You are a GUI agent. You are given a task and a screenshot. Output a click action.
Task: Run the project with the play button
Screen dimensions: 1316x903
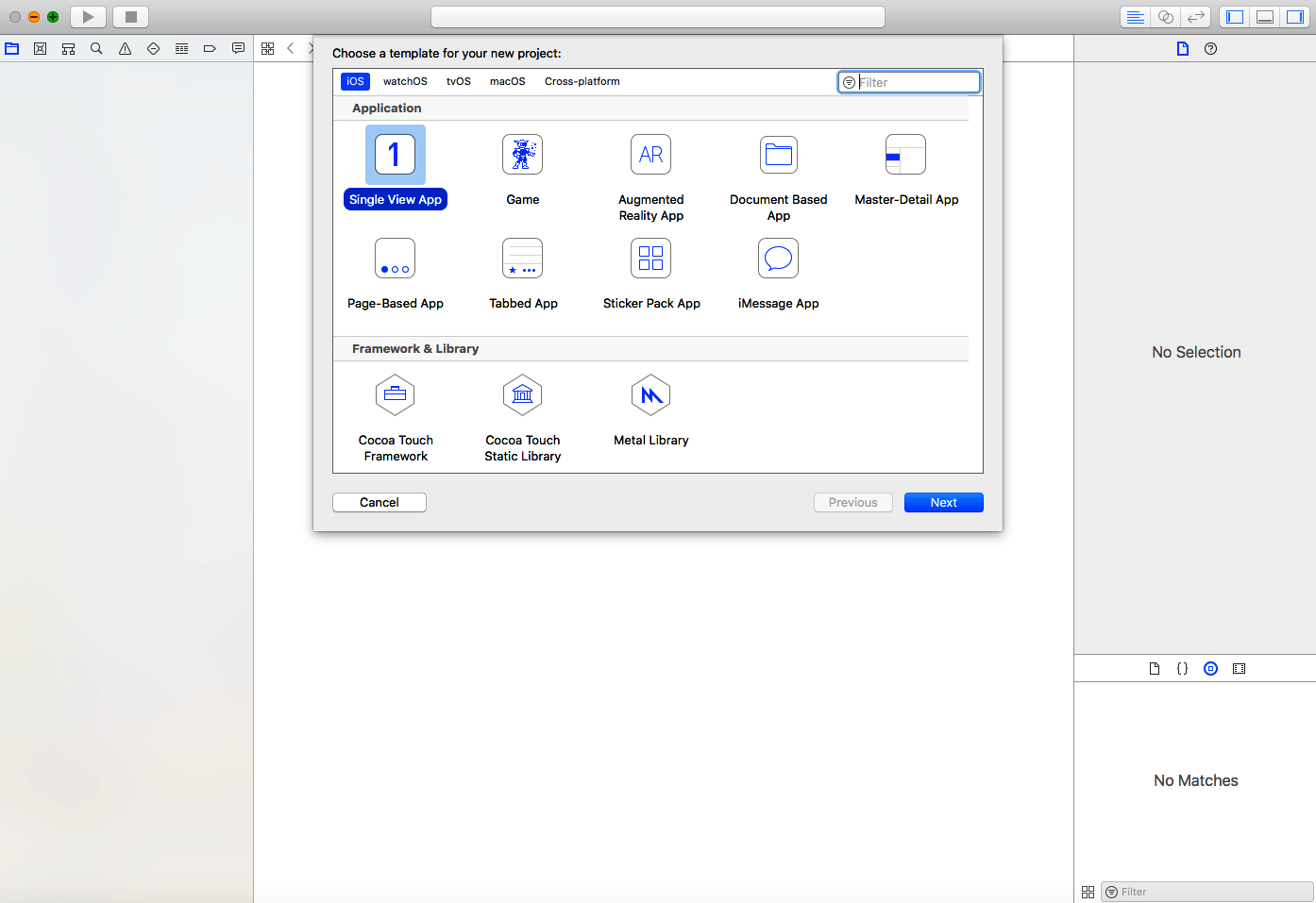(88, 17)
